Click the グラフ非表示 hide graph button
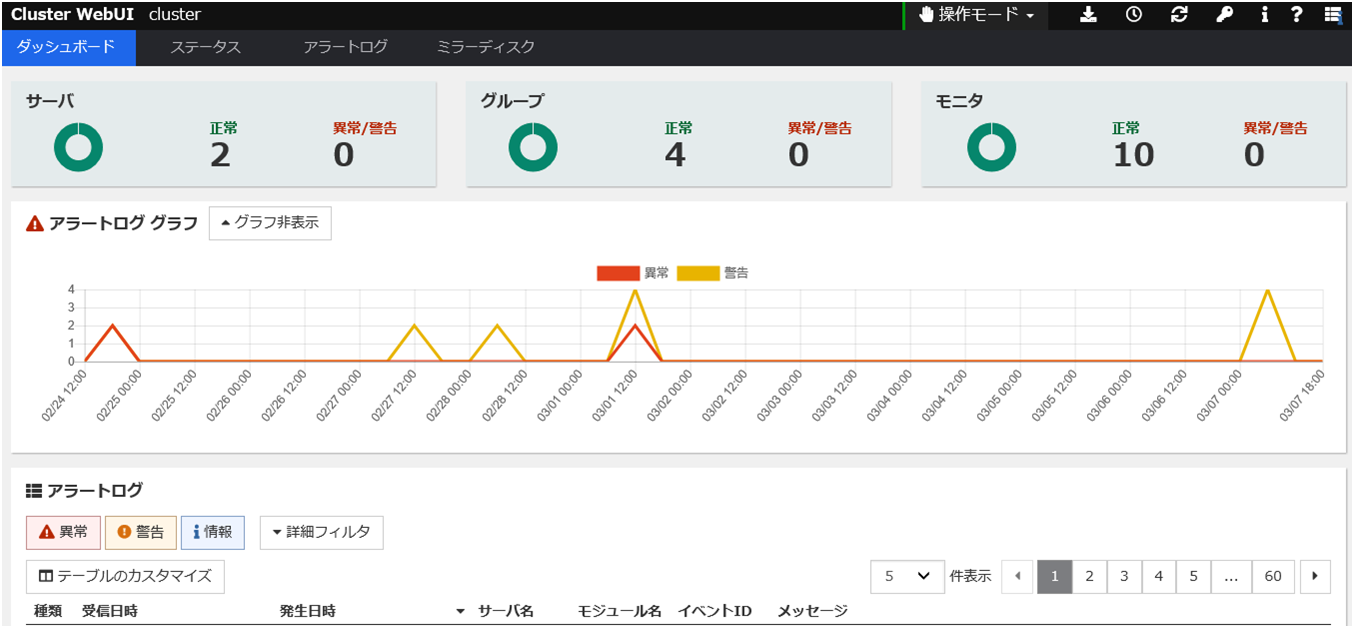This screenshot has height=628, width=1354. point(270,223)
